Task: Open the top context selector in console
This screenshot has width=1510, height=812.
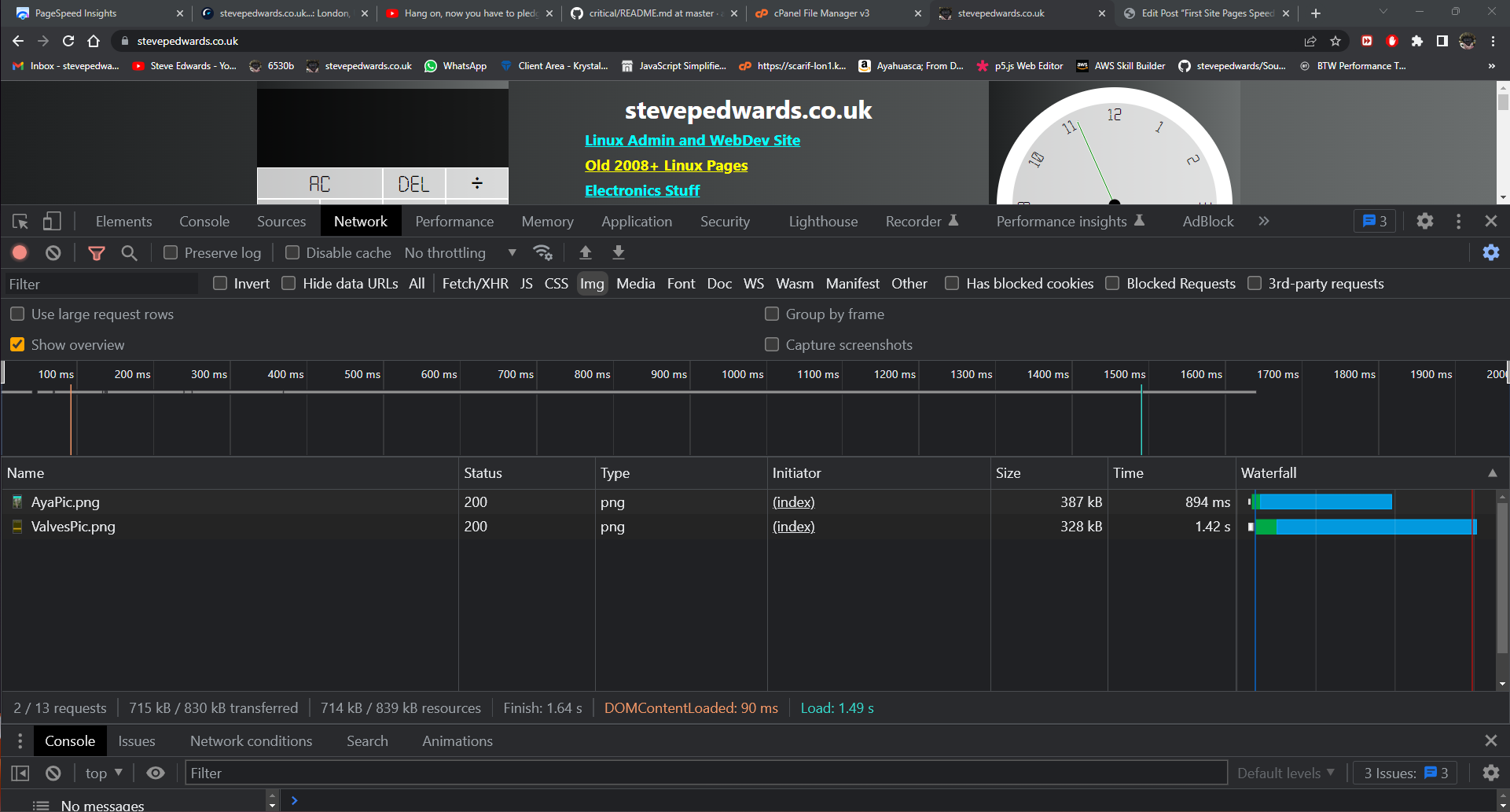Action: tap(104, 773)
